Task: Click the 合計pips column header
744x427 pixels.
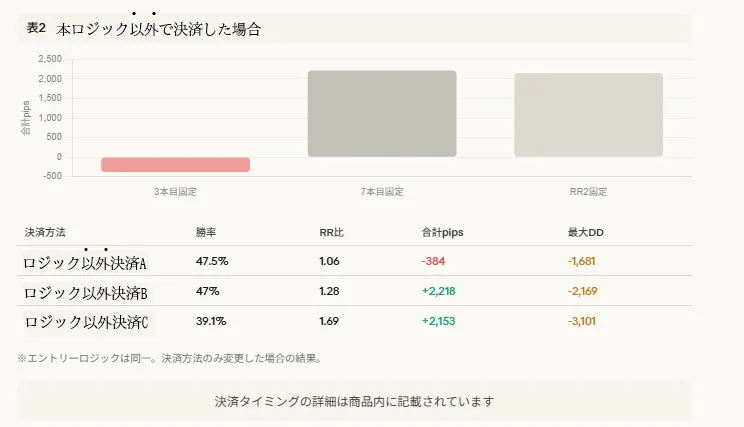Action: pos(443,232)
